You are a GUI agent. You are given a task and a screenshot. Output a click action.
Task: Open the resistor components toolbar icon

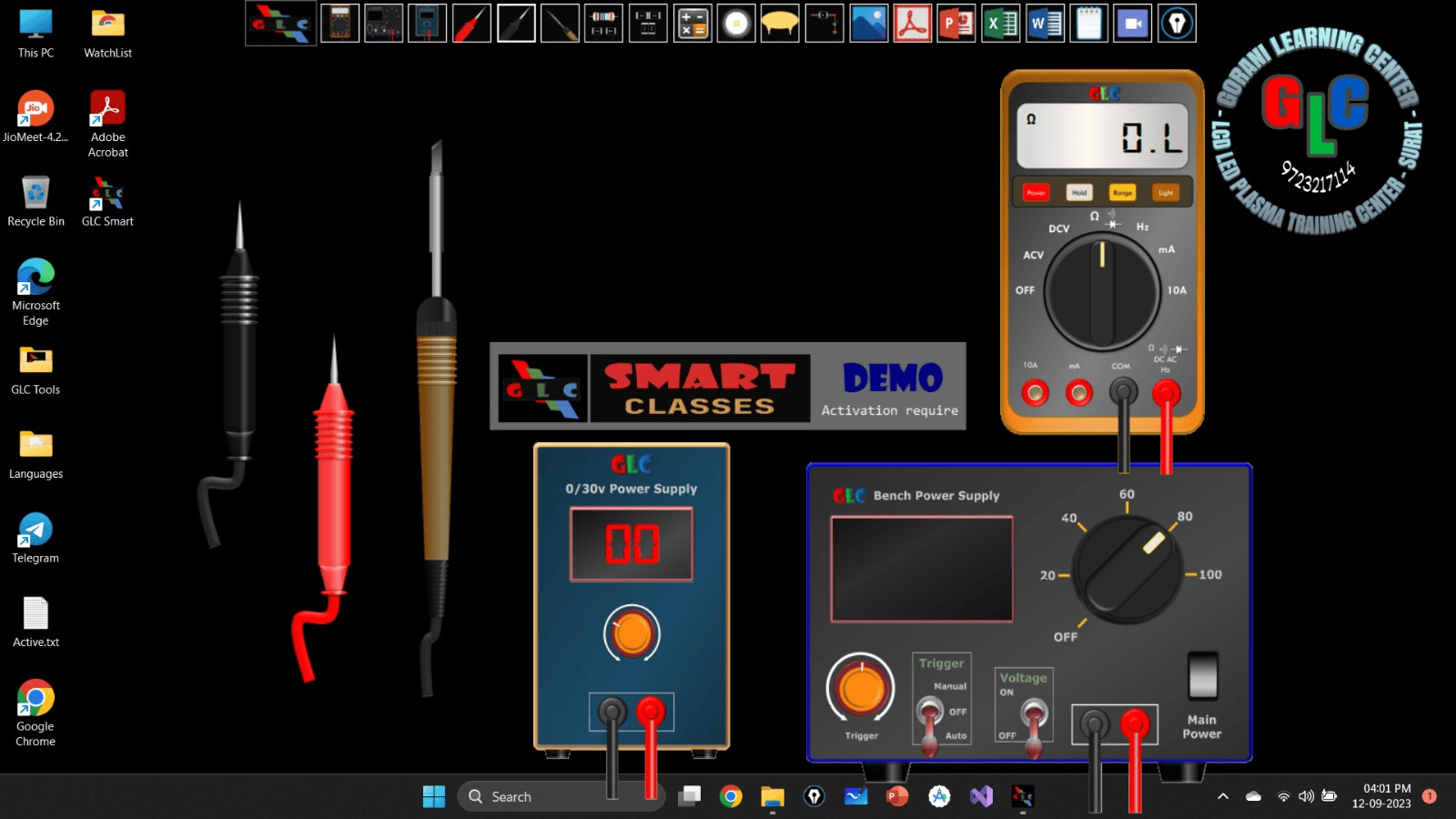603,24
